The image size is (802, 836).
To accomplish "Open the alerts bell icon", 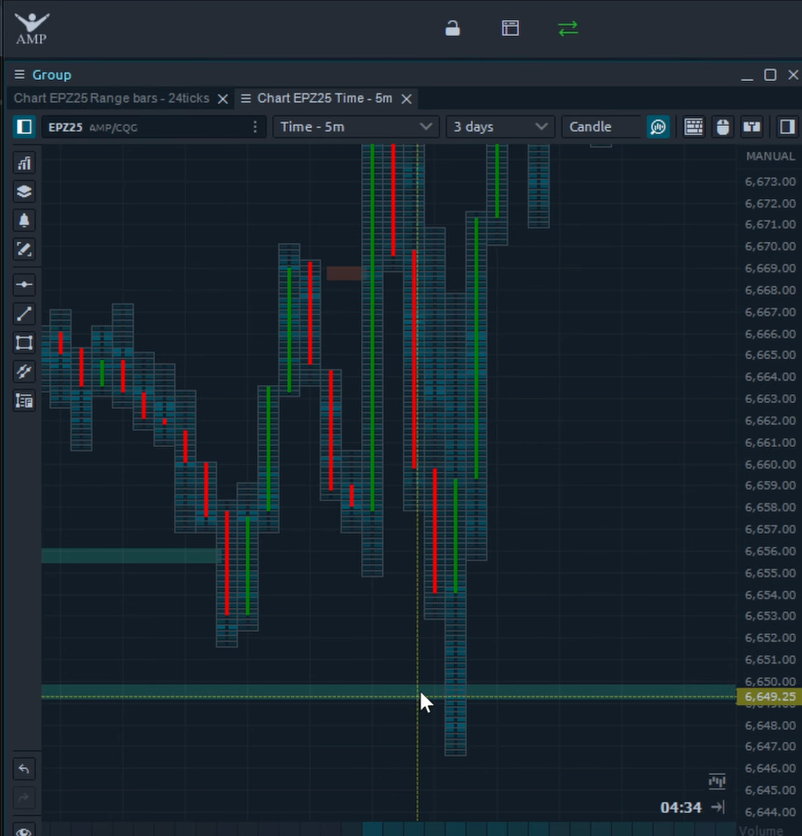I will click(24, 220).
